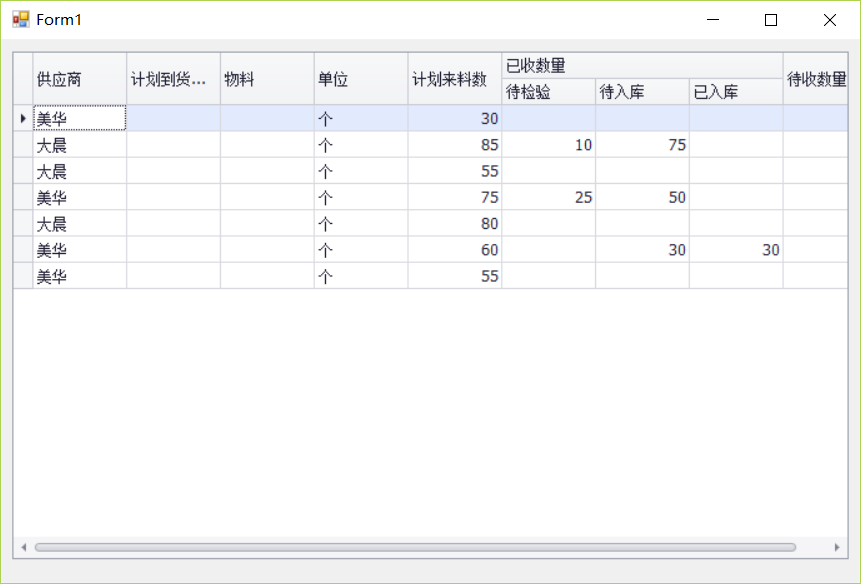Click the 55 value in the 大晨 row
Viewport: 861px width, 584px height.
click(x=455, y=171)
